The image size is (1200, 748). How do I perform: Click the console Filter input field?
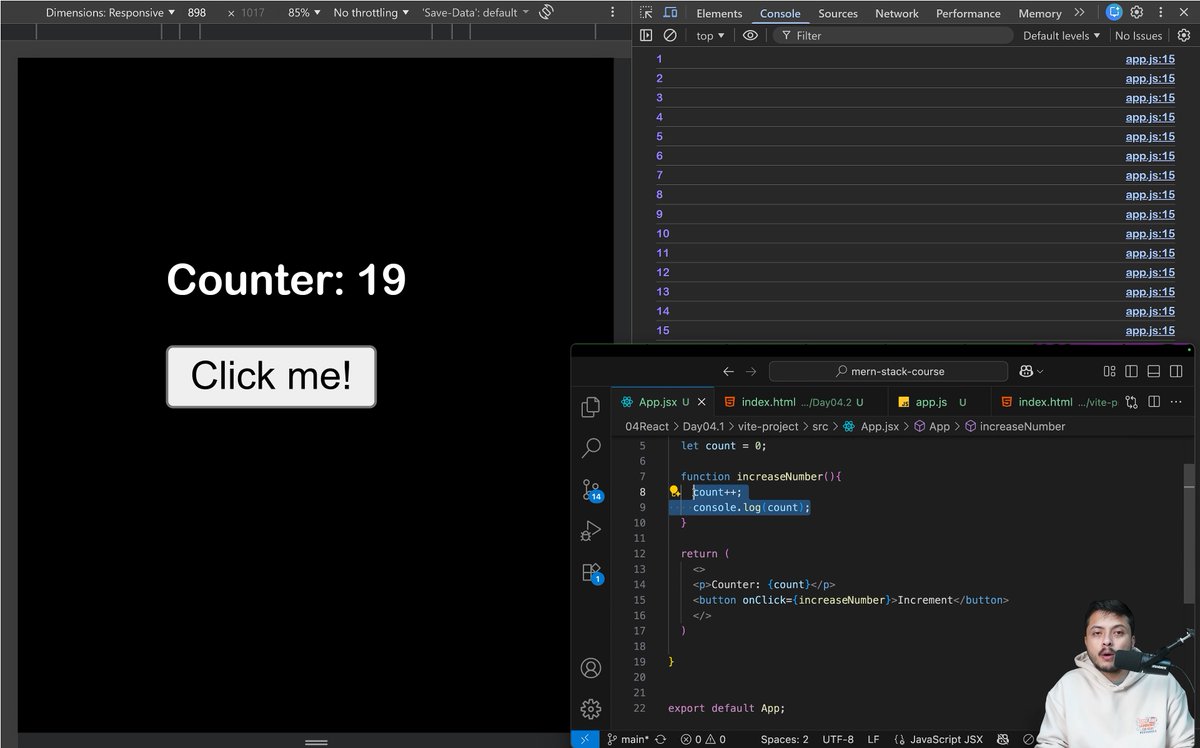pyautogui.click(x=890, y=35)
